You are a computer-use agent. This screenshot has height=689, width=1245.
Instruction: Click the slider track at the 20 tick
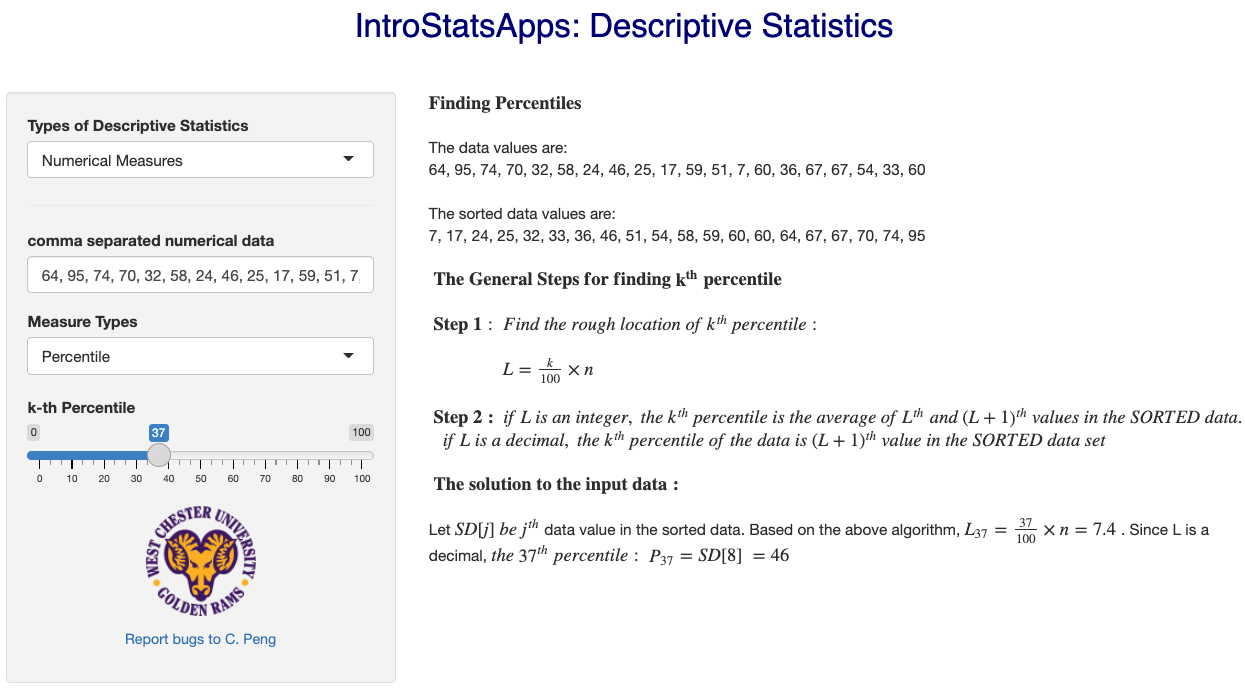click(104, 455)
